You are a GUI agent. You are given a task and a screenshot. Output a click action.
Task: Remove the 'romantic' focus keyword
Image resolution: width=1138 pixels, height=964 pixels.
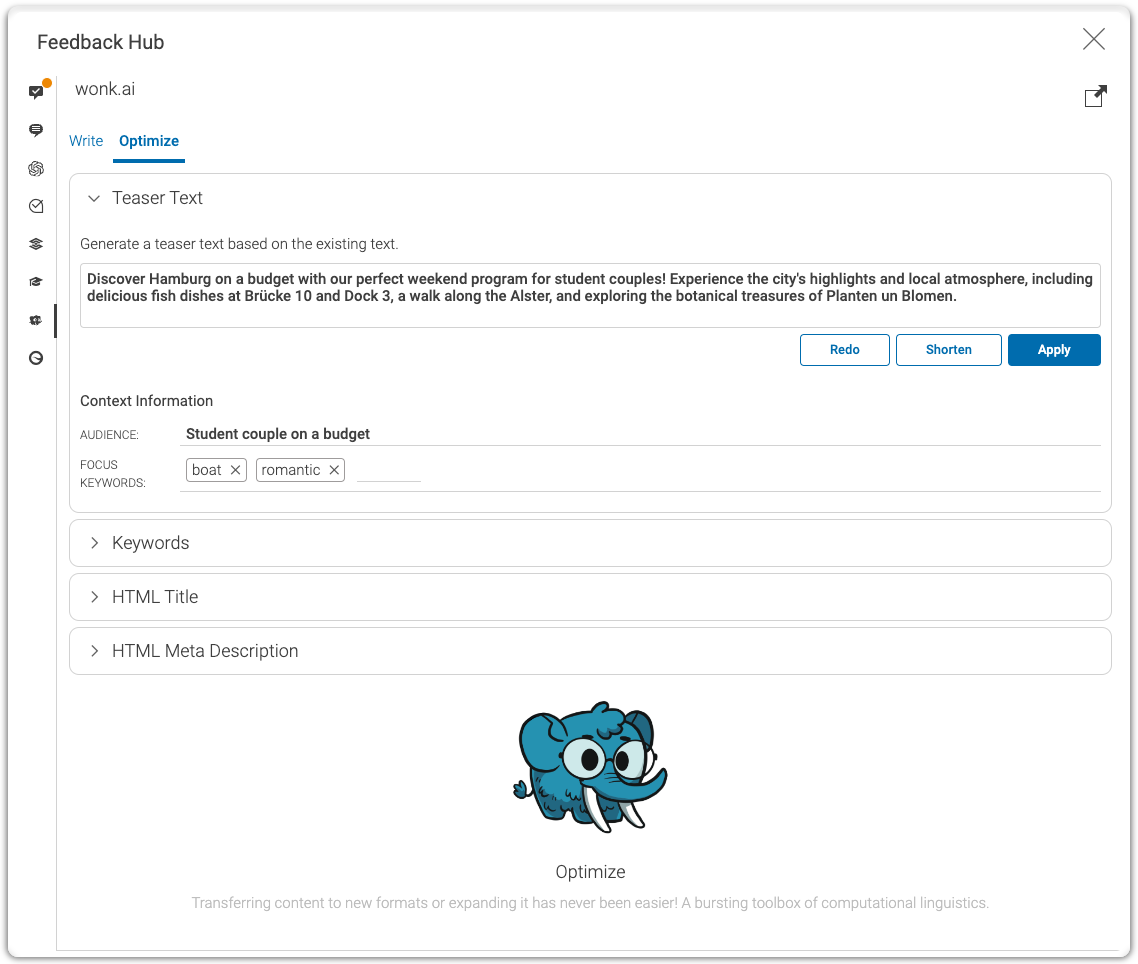pyautogui.click(x=334, y=470)
